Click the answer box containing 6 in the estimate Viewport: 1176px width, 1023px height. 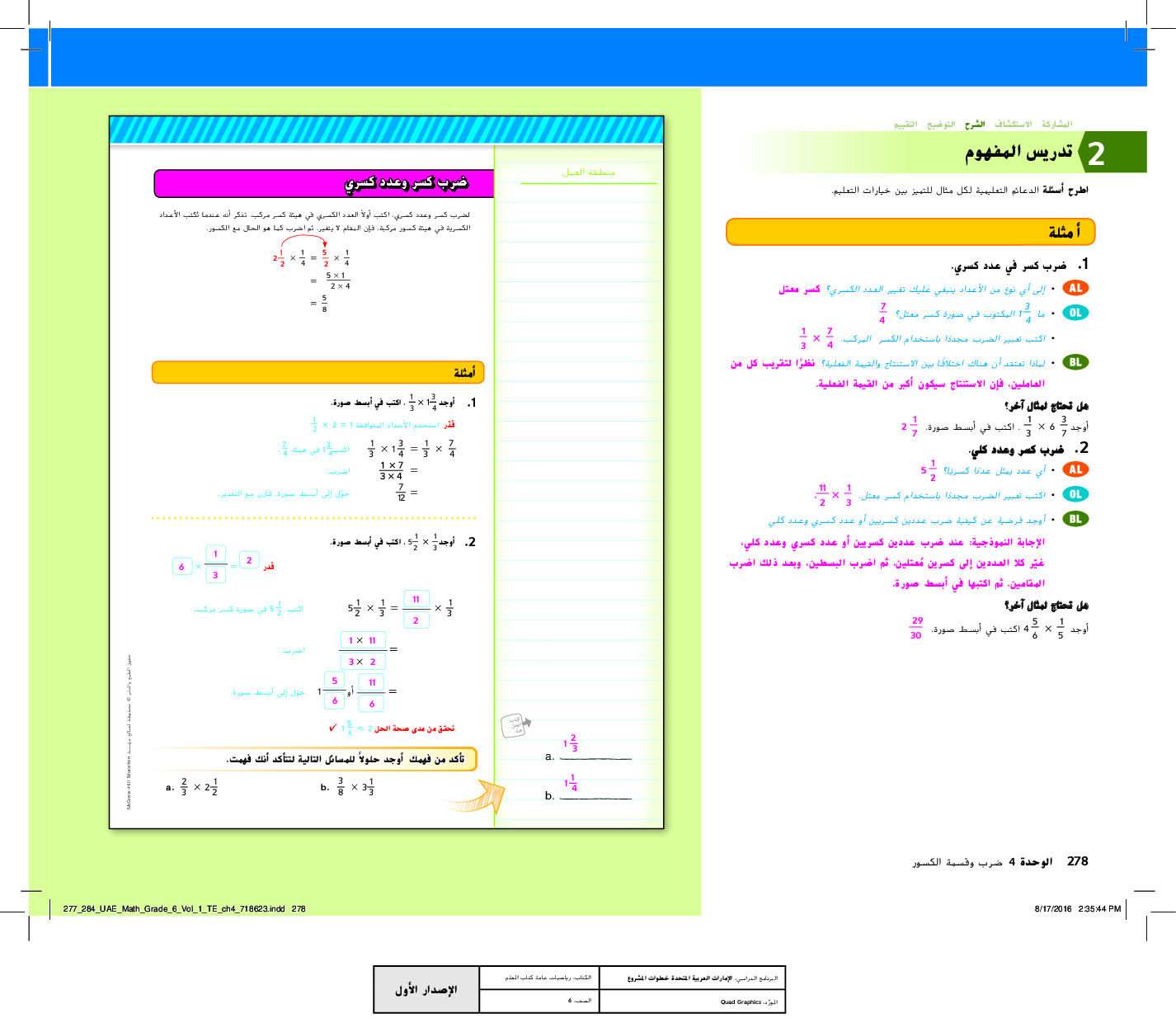coord(181,567)
